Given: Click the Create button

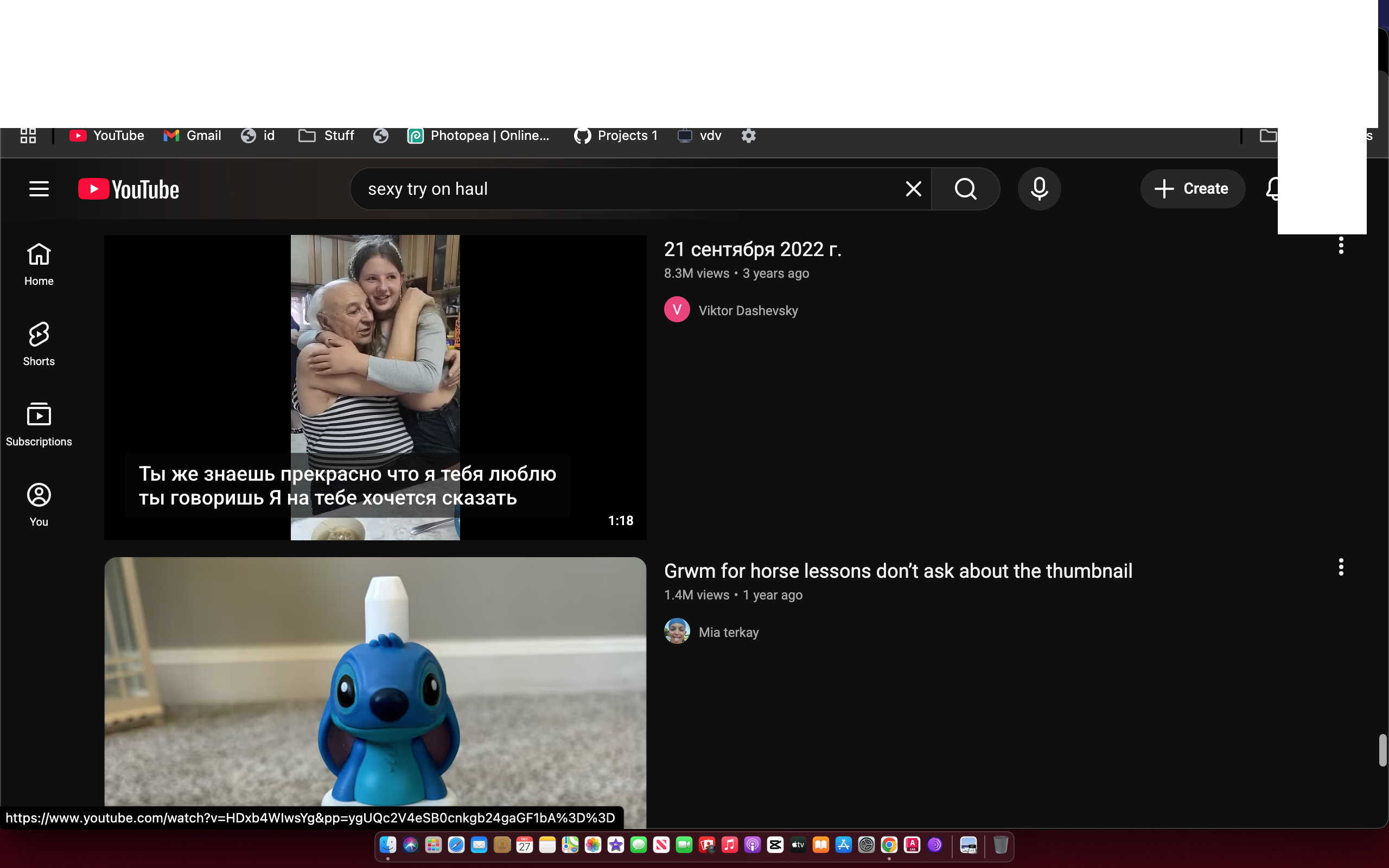Looking at the screenshot, I should click(1192, 189).
